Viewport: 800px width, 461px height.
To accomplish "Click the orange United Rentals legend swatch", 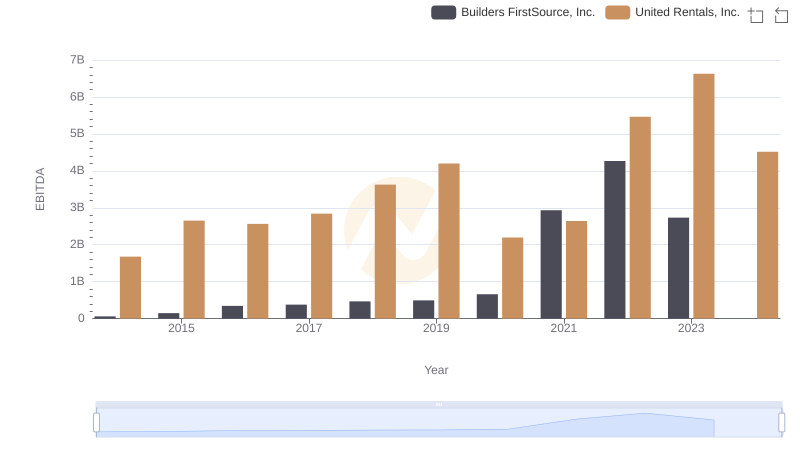I will coord(617,12).
